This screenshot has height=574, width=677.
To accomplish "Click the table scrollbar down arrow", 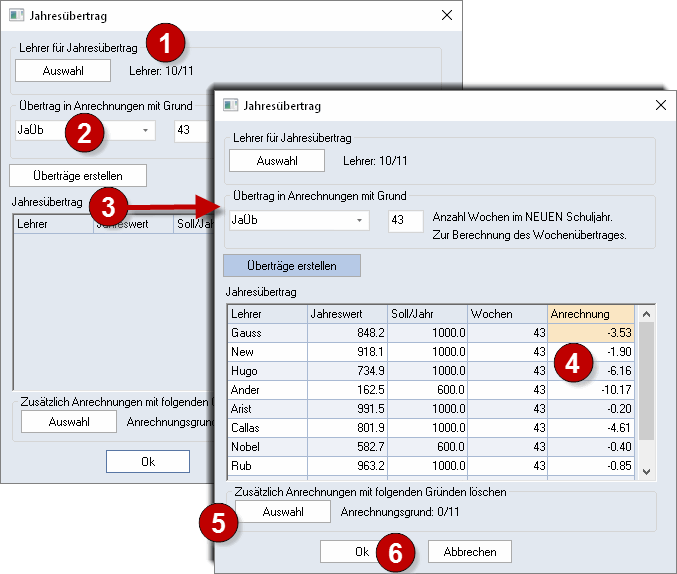I will pos(646,472).
